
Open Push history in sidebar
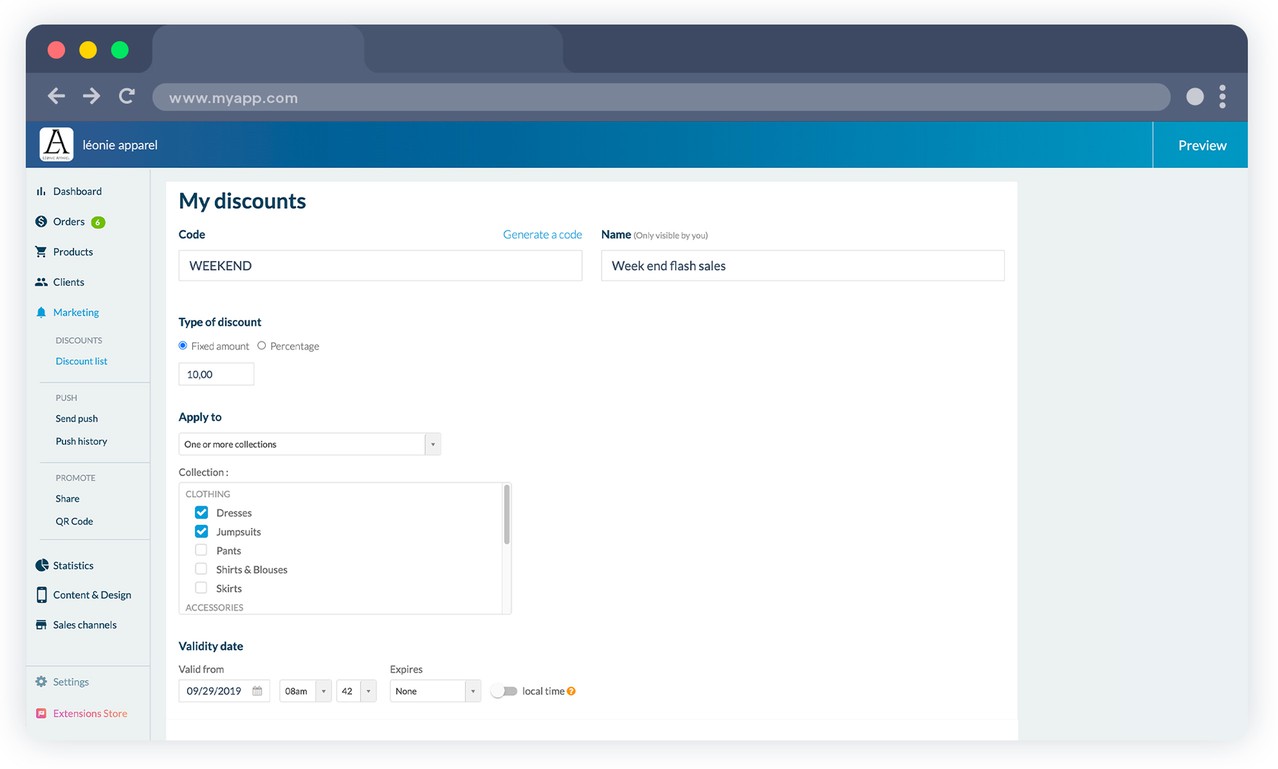[81, 441]
